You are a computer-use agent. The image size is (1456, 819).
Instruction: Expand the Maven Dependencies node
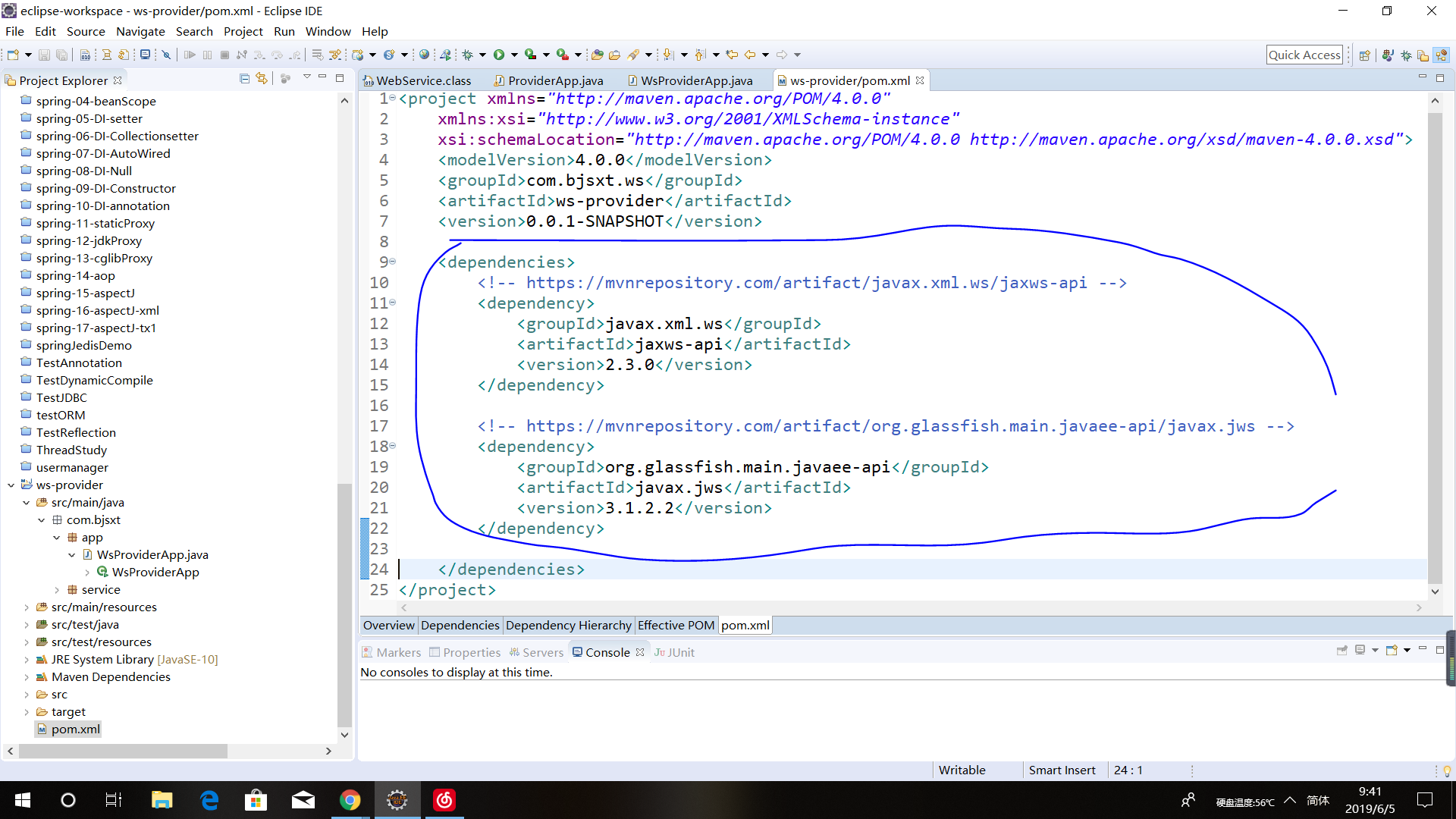(x=27, y=677)
